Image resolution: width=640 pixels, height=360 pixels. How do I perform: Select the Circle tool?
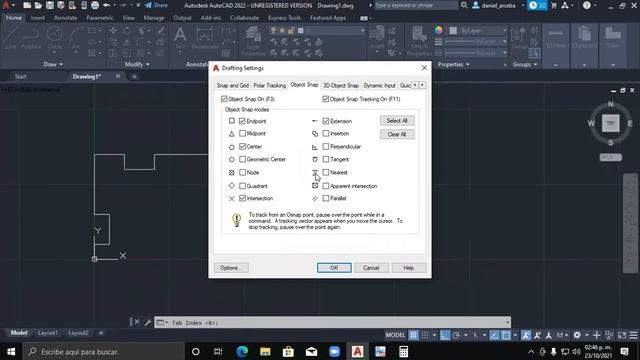click(x=54, y=38)
